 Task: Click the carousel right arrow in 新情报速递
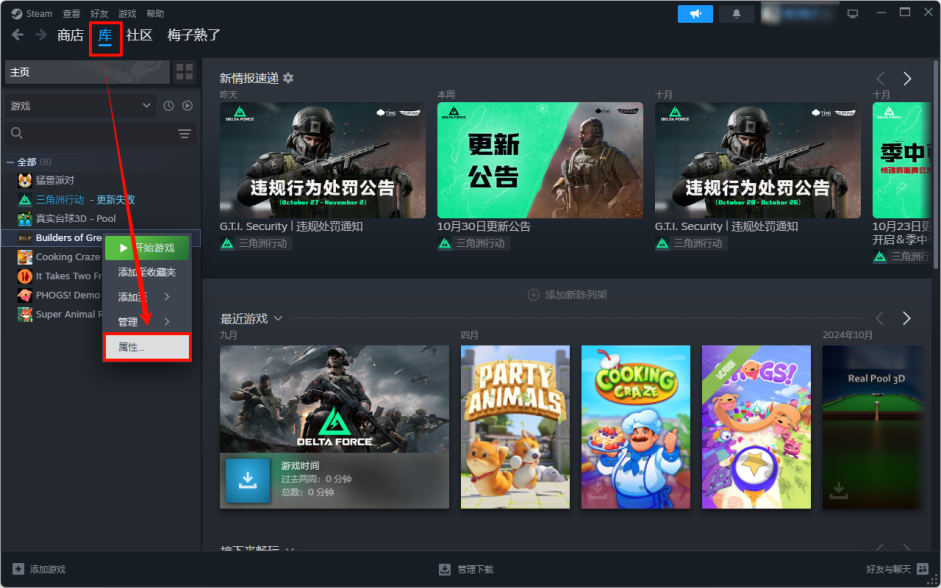tap(907, 78)
